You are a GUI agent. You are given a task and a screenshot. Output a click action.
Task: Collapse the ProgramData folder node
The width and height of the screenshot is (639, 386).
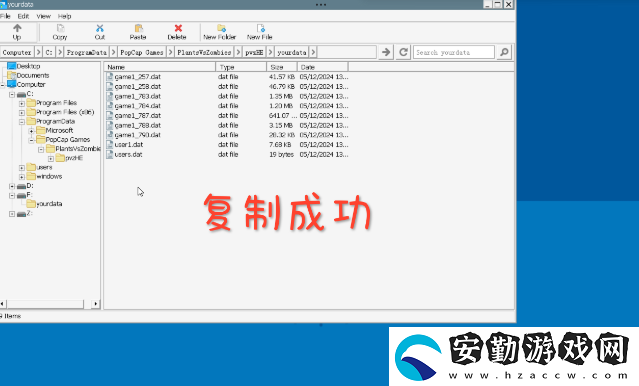click(22, 121)
